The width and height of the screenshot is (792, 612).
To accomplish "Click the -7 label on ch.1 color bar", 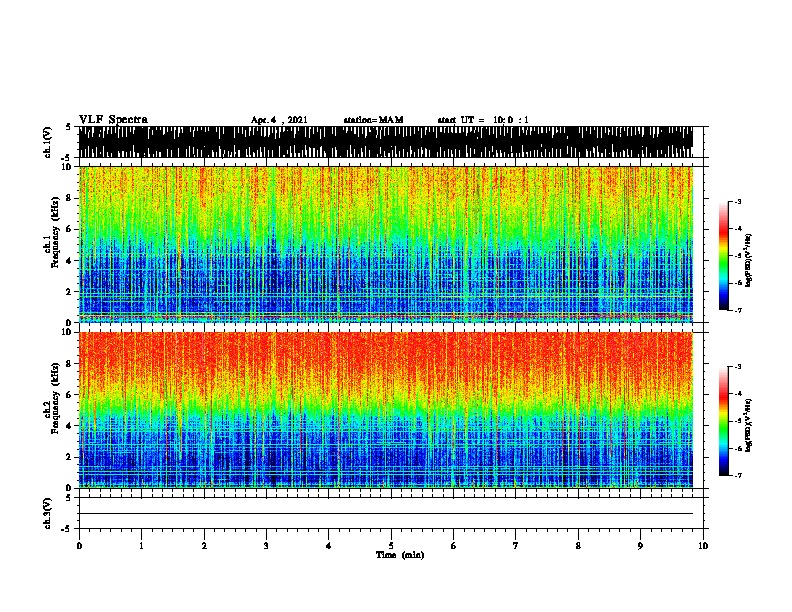I will (738, 310).
